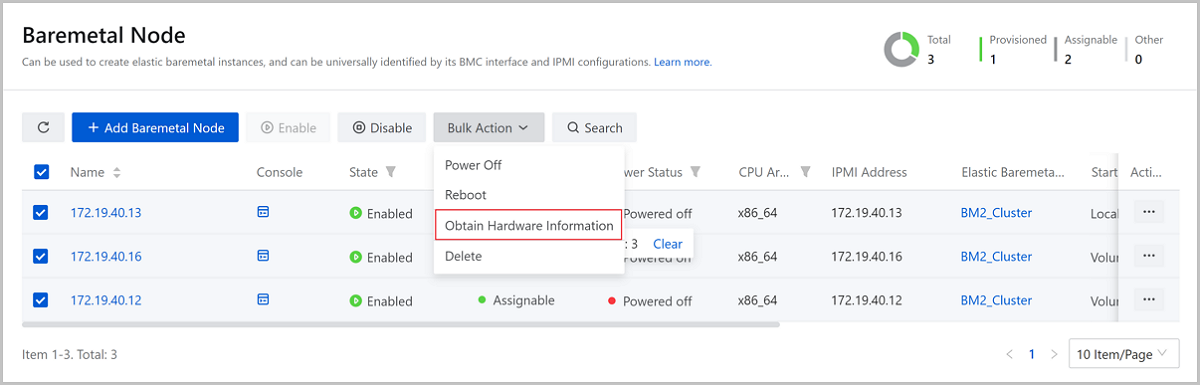Choose Obtain Hardware Information menu item

(529, 226)
